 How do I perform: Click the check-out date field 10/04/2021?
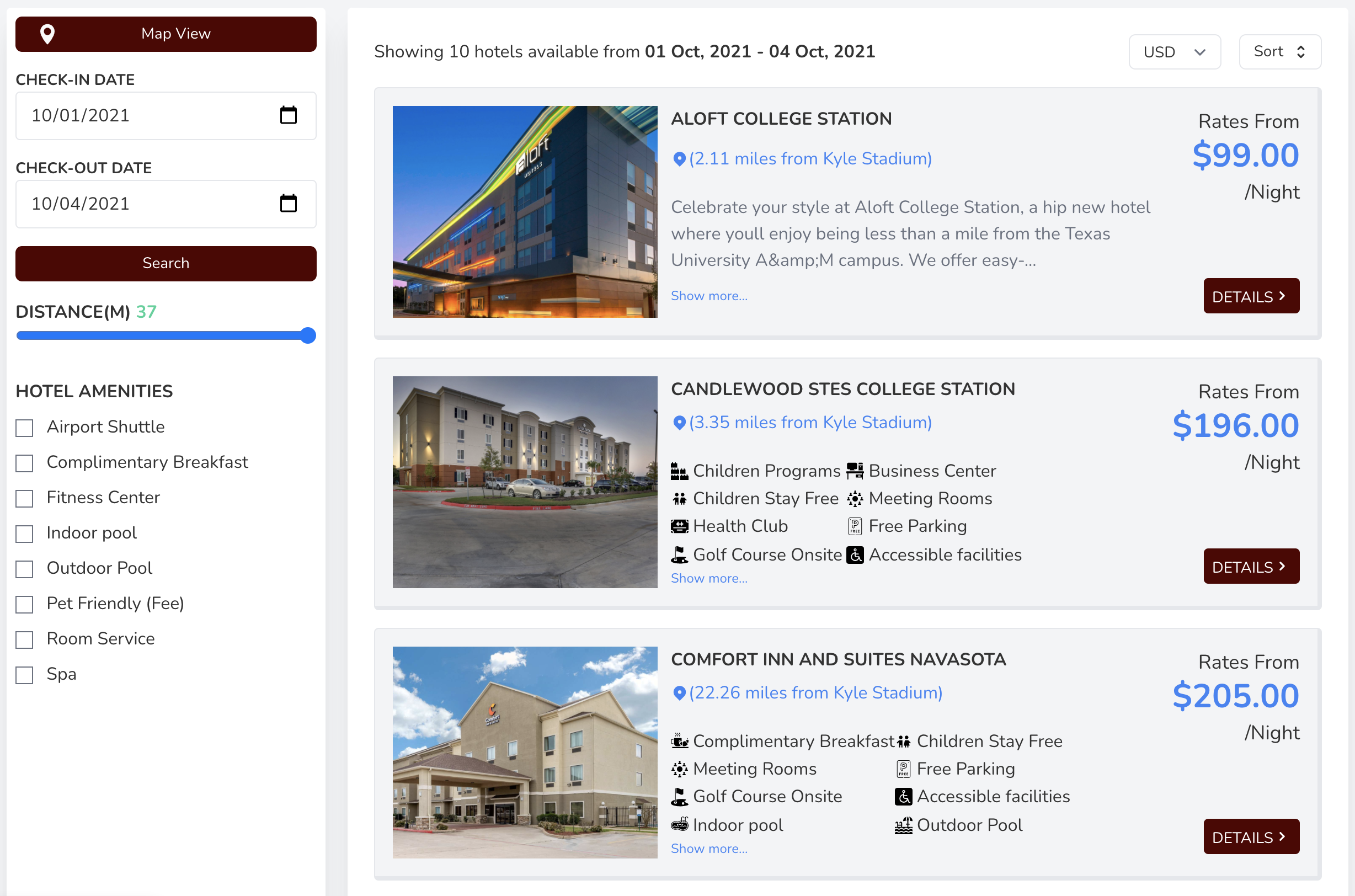166,204
